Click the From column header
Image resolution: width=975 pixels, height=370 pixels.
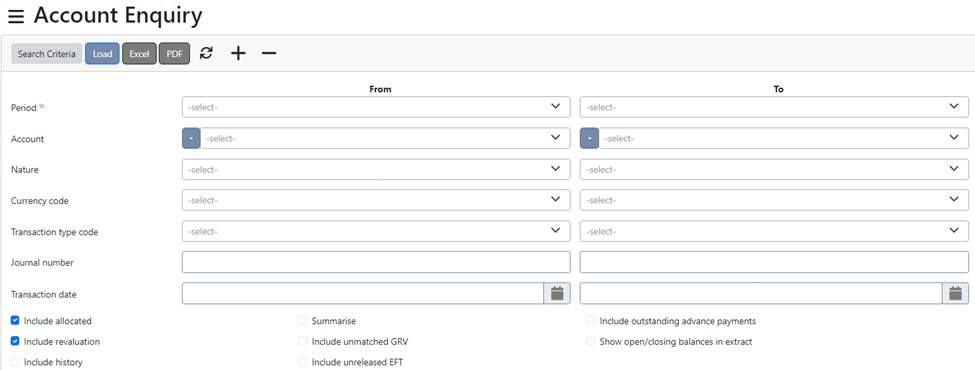click(380, 90)
